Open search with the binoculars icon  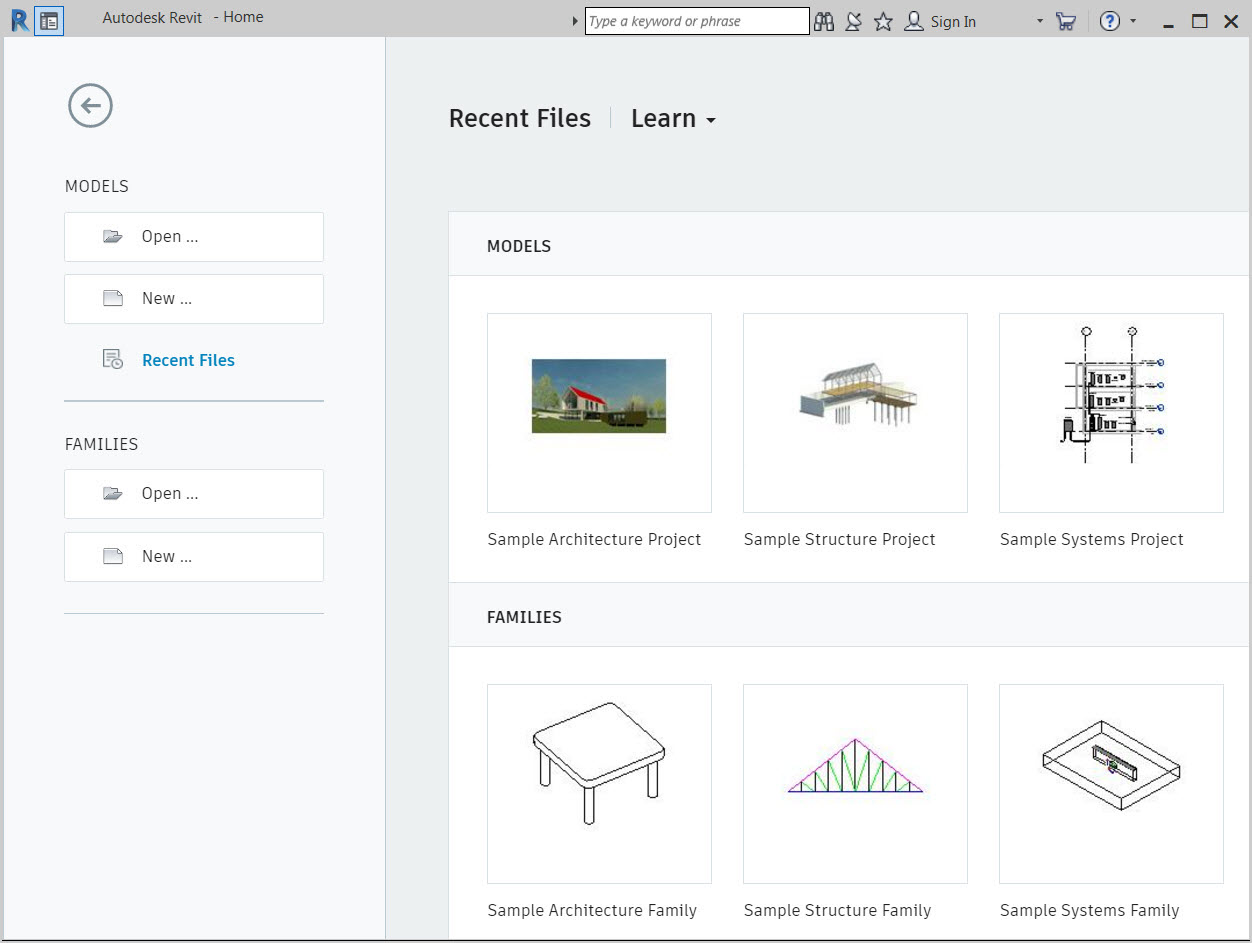823,21
